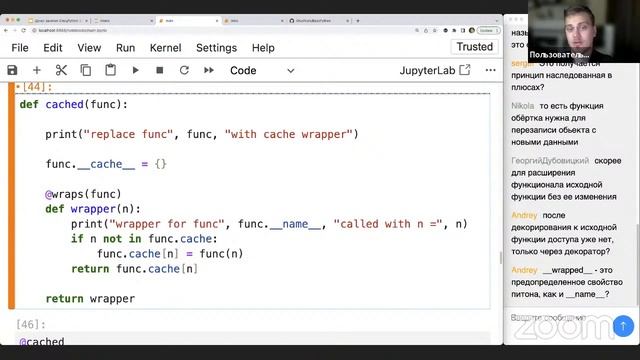Cut the selected cell using the scissors icon

pyautogui.click(x=61, y=70)
